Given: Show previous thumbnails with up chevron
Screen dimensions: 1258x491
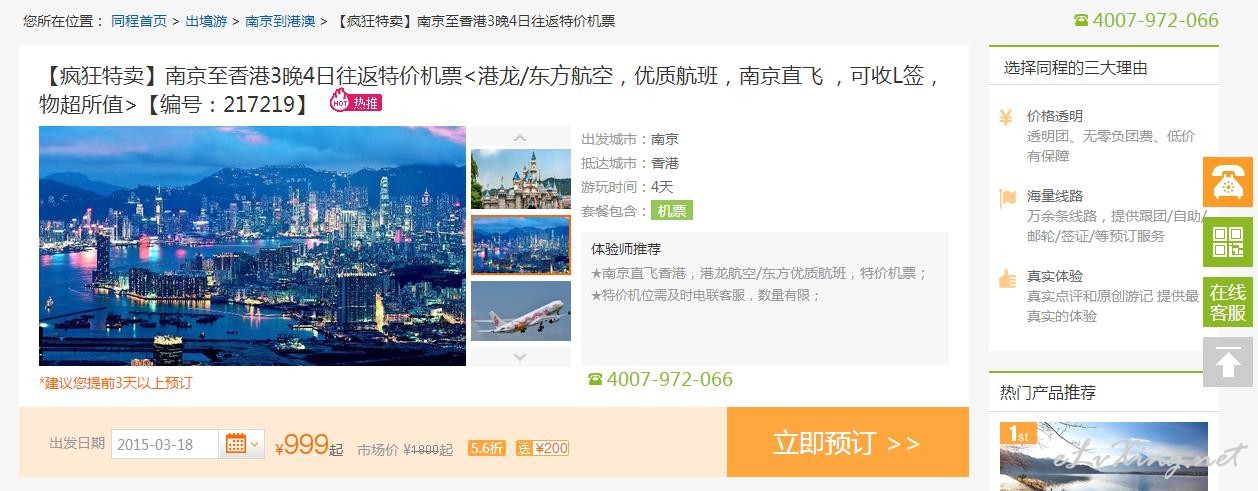Looking at the screenshot, I should pyautogui.click(x=520, y=137).
